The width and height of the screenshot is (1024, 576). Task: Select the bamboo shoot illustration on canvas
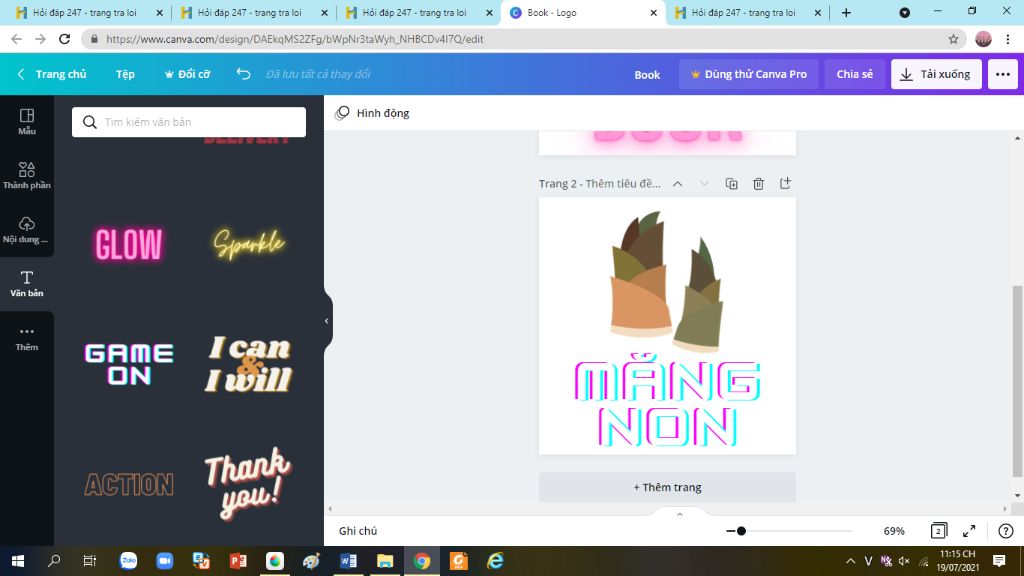[x=667, y=282]
